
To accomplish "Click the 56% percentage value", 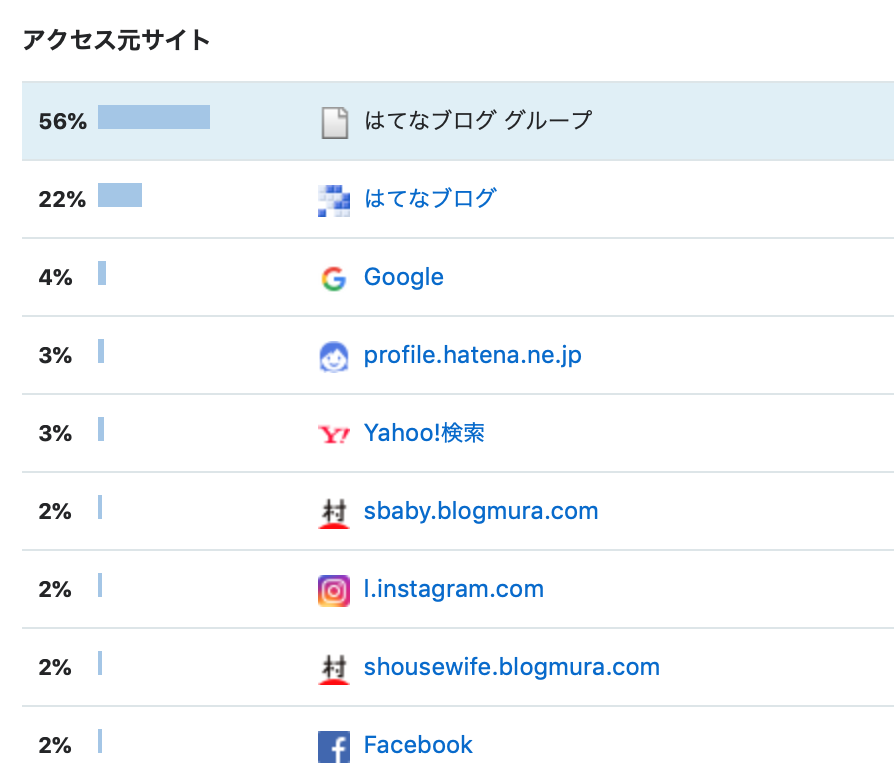I will point(63,121).
